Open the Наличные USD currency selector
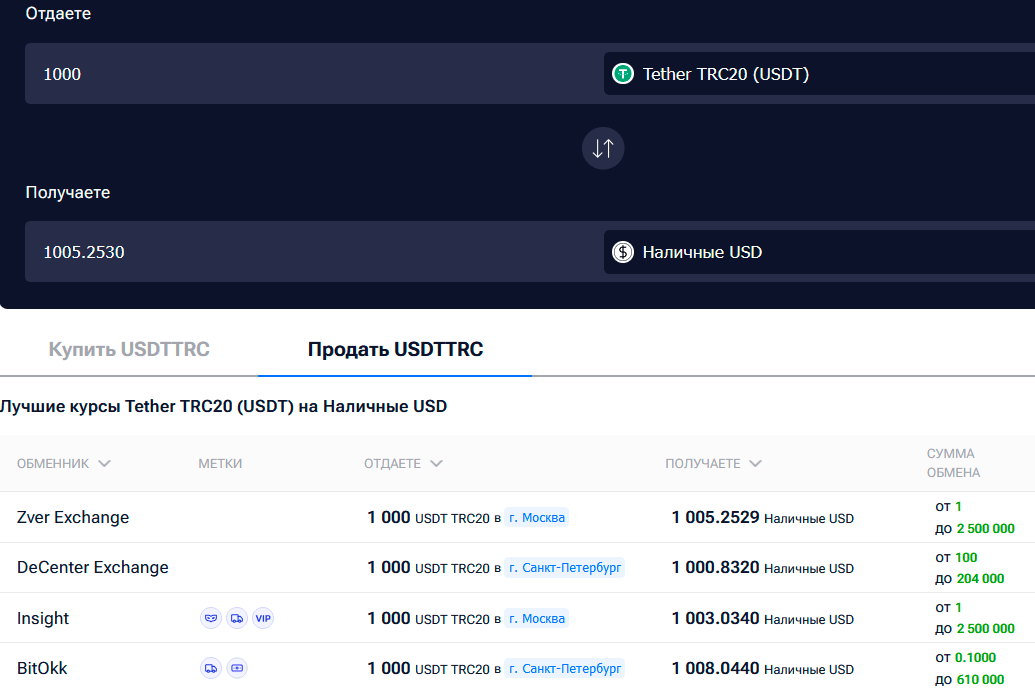This screenshot has height=690, width=1035. click(819, 252)
